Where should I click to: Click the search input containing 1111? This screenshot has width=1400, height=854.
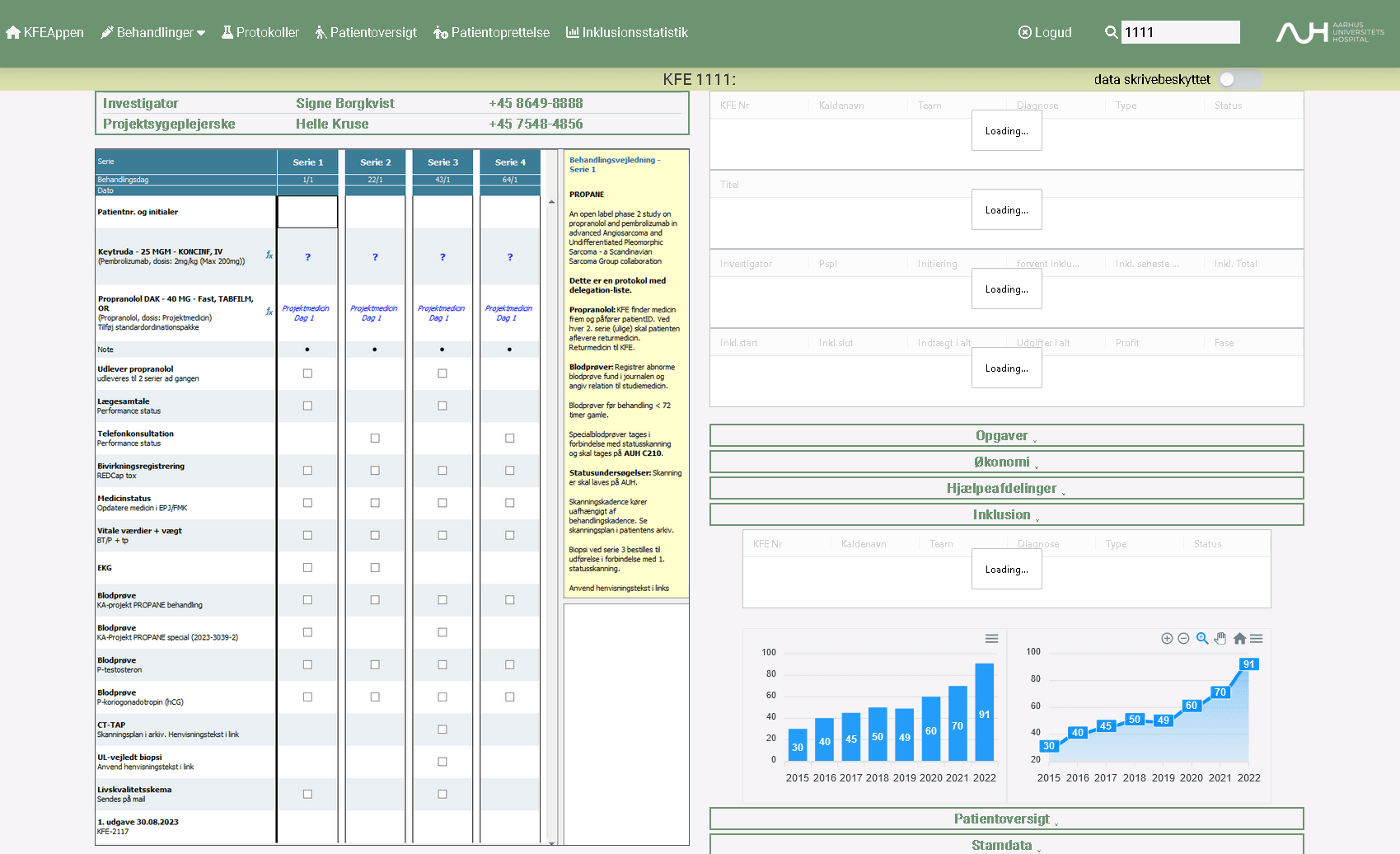tap(1180, 32)
